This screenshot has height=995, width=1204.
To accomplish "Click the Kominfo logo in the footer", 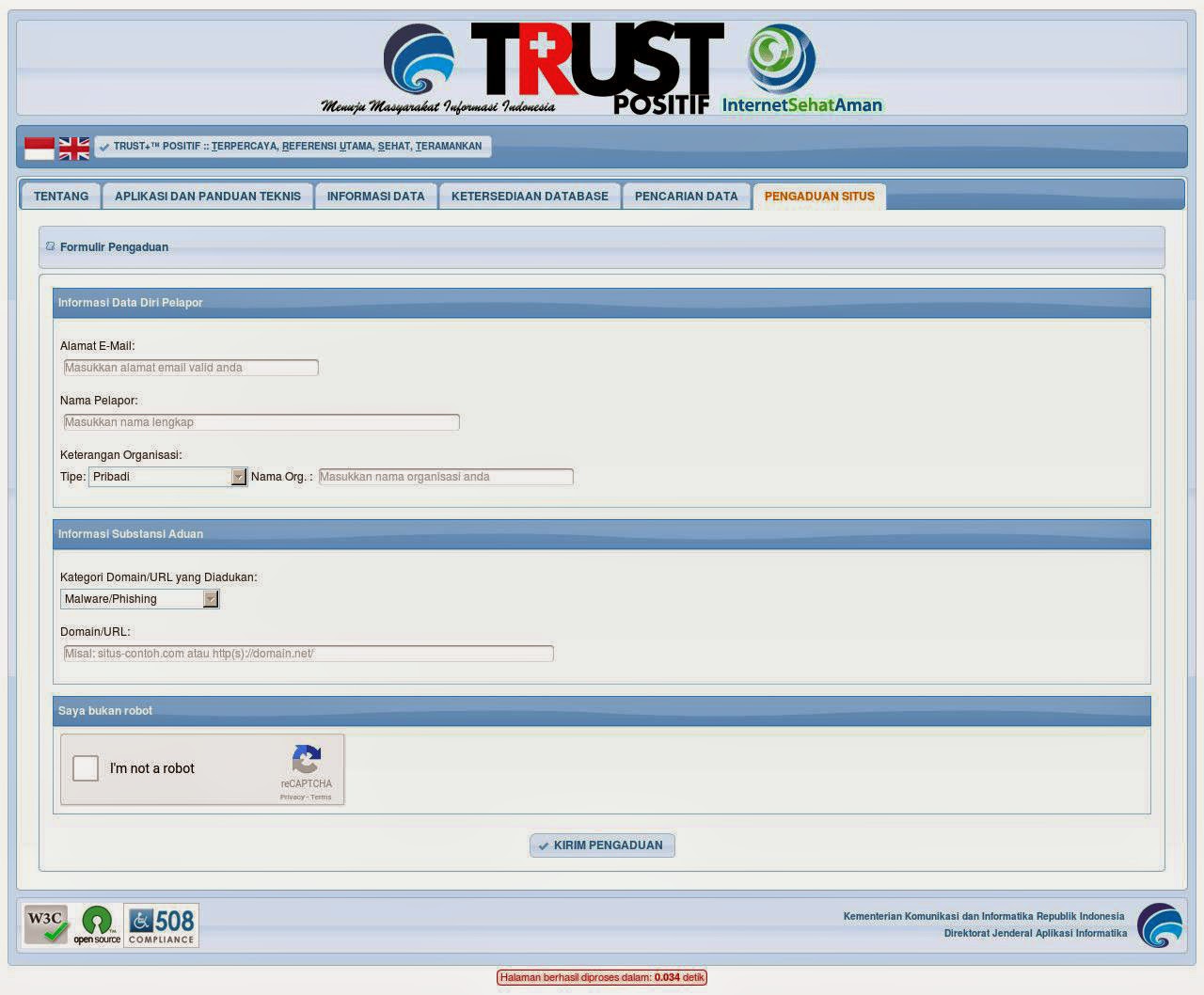I will tap(1160, 925).
